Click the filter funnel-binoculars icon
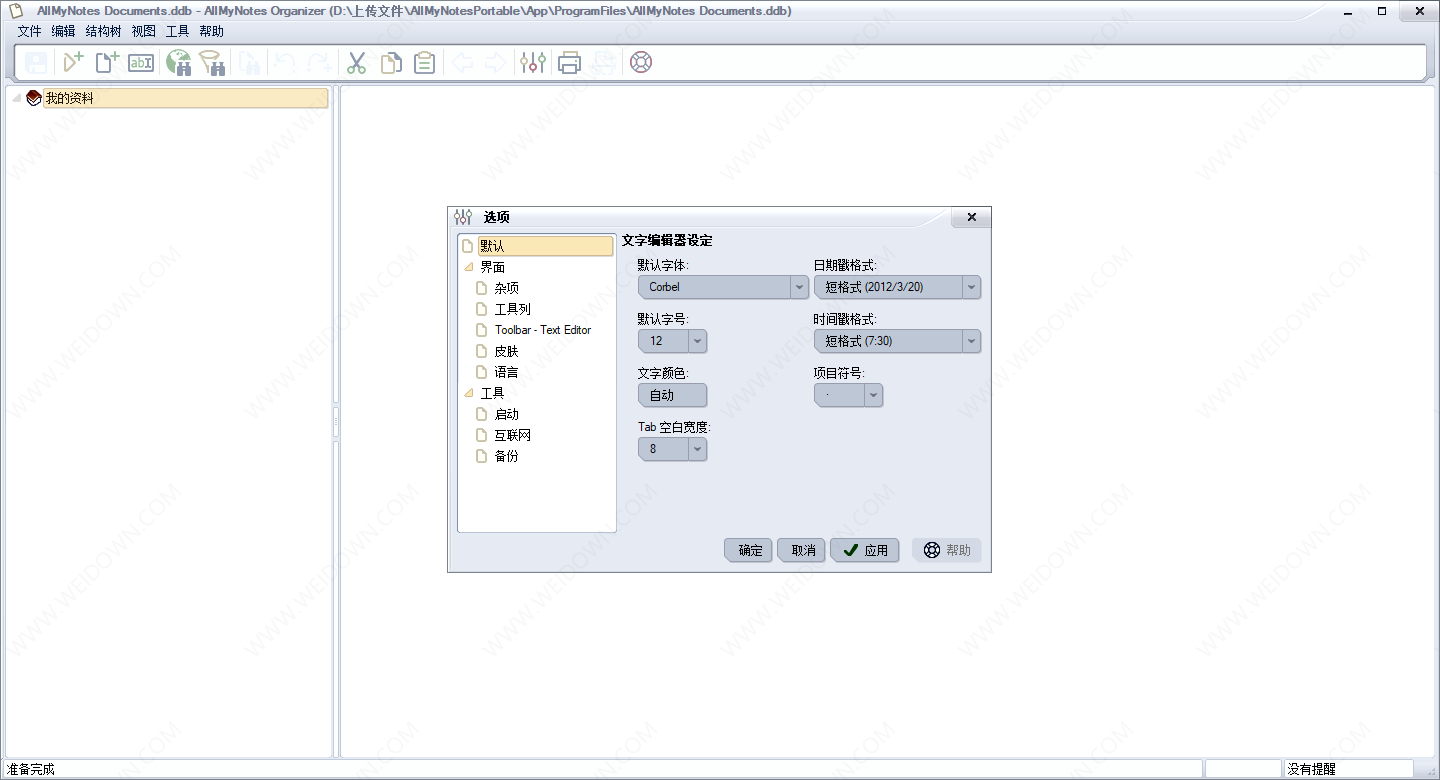Screen dimensions: 1440x780 [212, 63]
